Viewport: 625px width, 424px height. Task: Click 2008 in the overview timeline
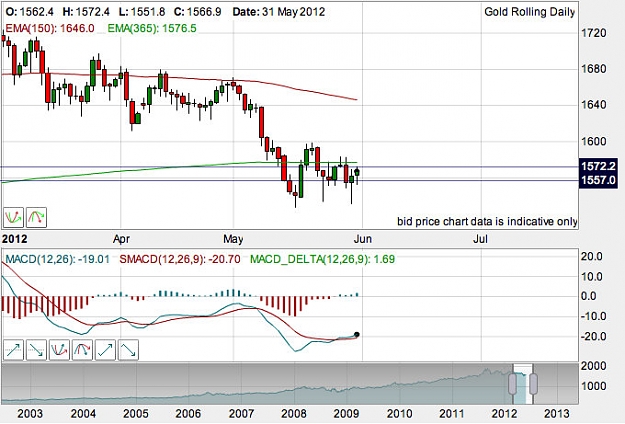(294, 414)
